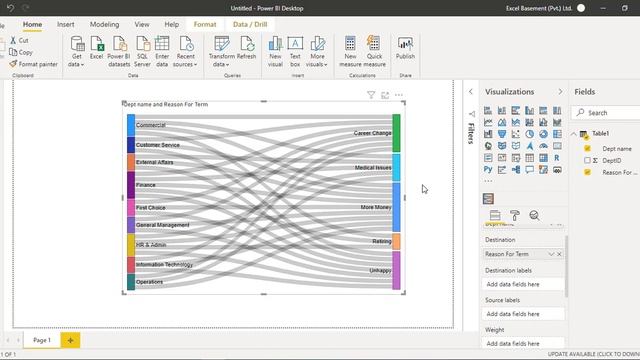Image resolution: width=640 pixels, height=360 pixels.
Task: Select the Sankey custom visual icon
Action: [x=488, y=199]
